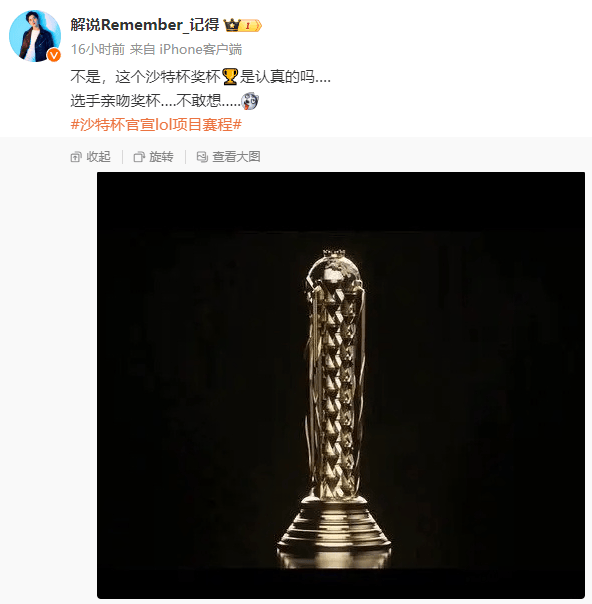The image size is (592, 604).
Task: Click the trophy emoji in post text
Action: coord(230,76)
